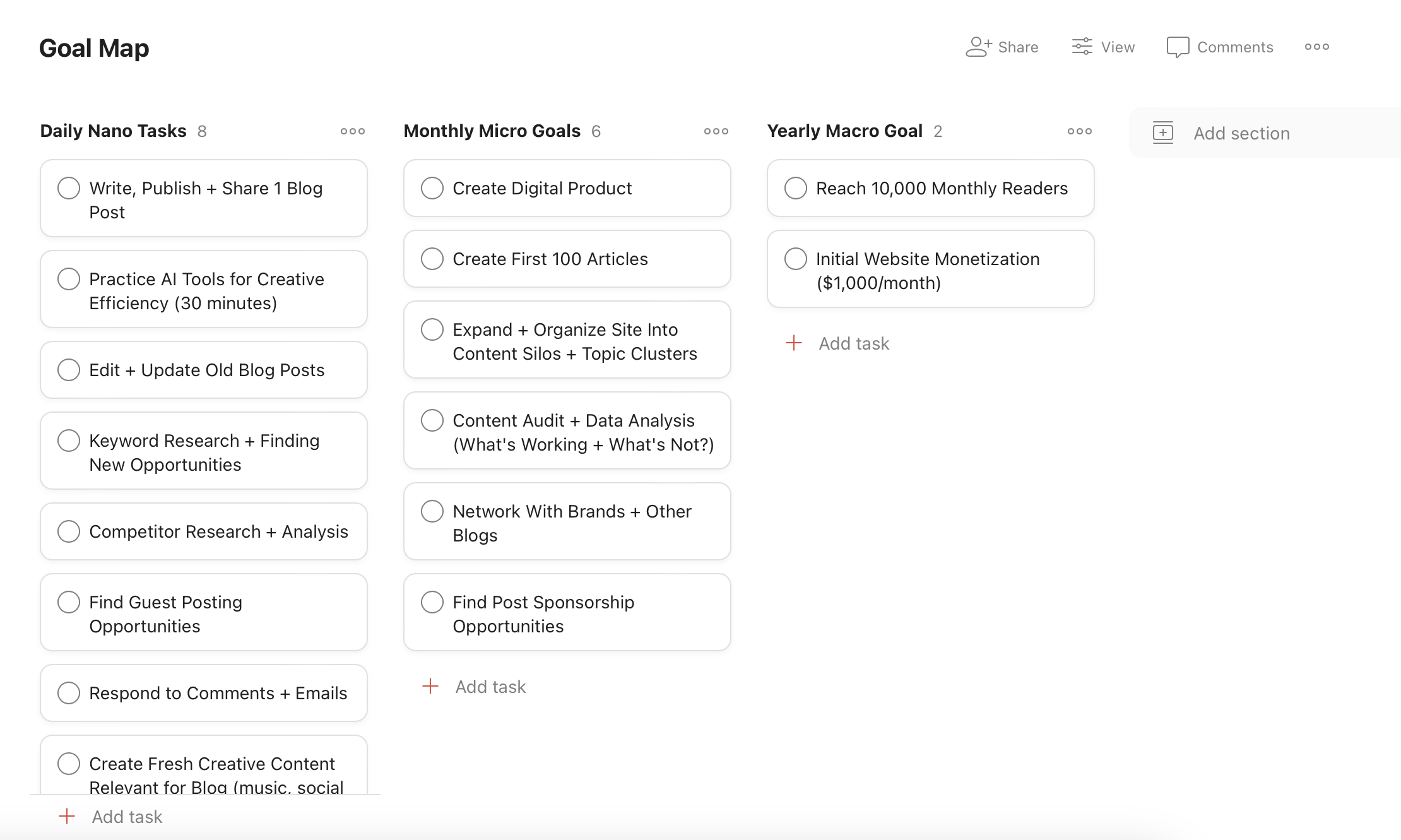The image size is (1401, 840).
Task: Click plus icon under Daily Nano Tasks
Action: coord(67,816)
